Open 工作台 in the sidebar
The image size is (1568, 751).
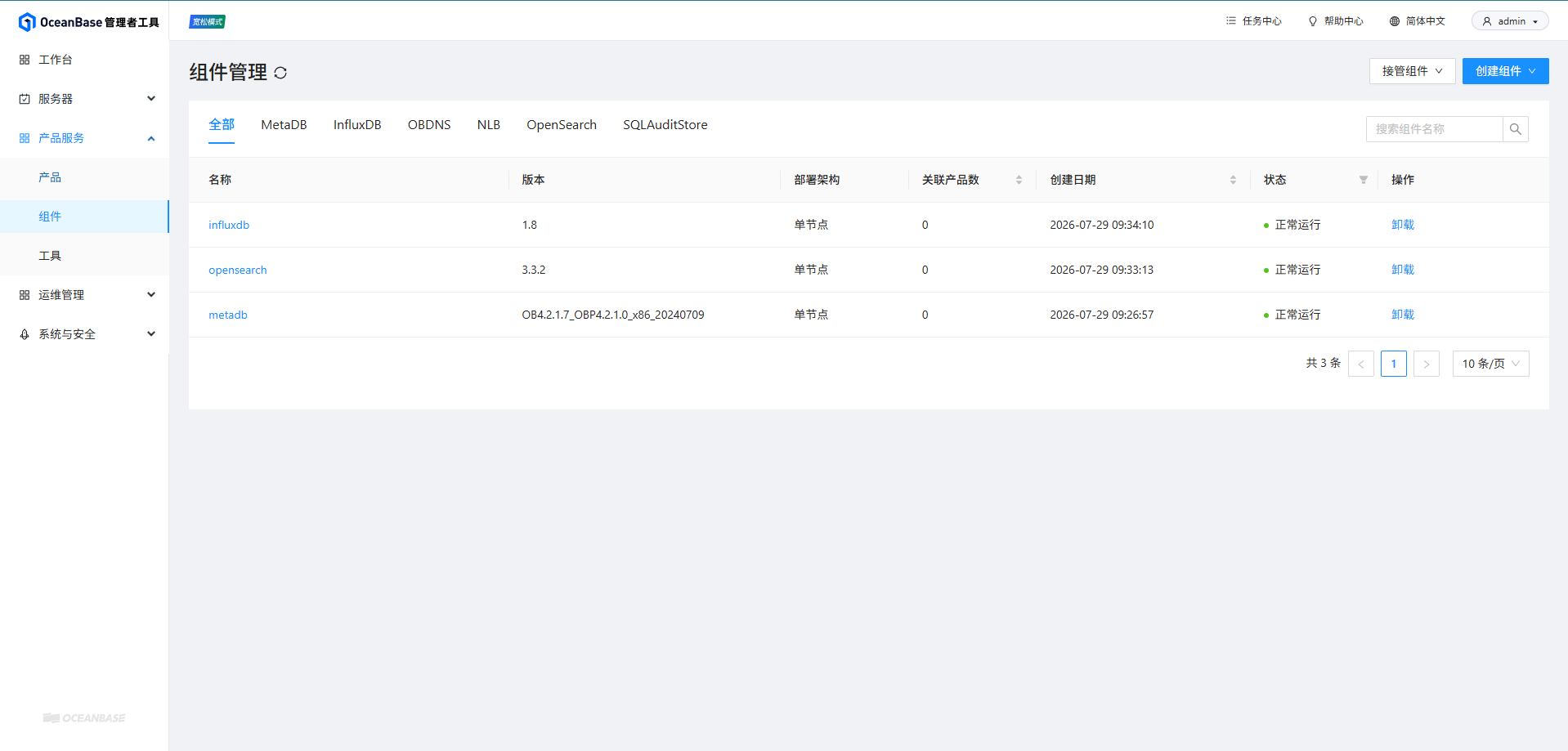(84, 60)
